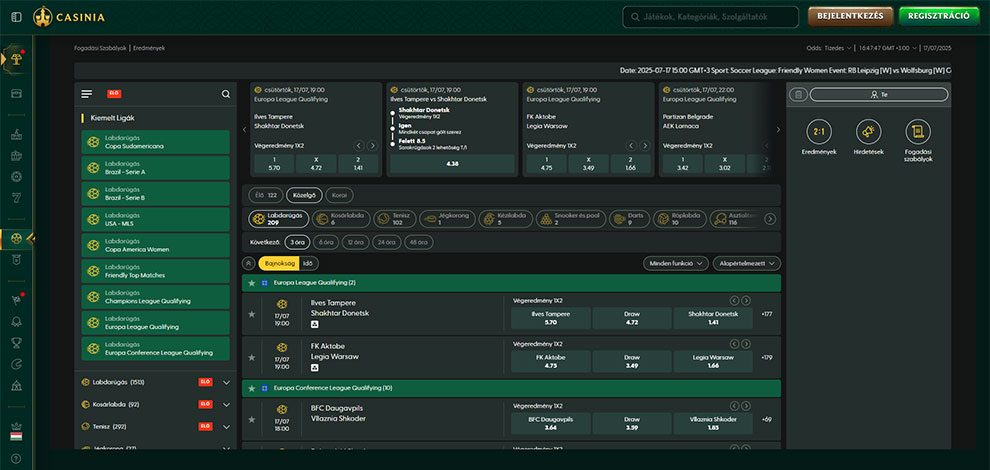Select the Te bet slip pill
990x470 pixels.
879,95
